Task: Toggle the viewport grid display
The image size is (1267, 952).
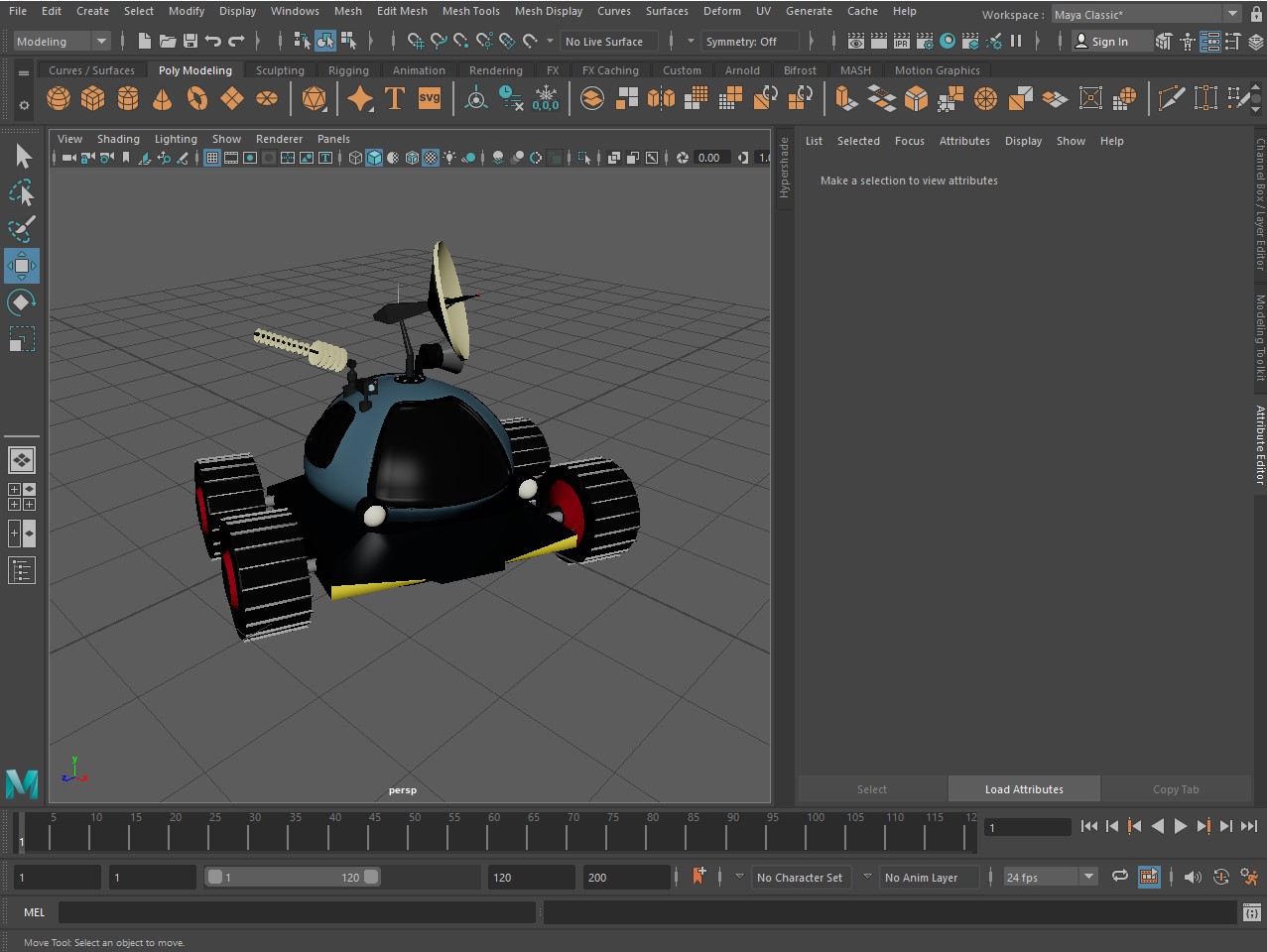Action: point(212,158)
